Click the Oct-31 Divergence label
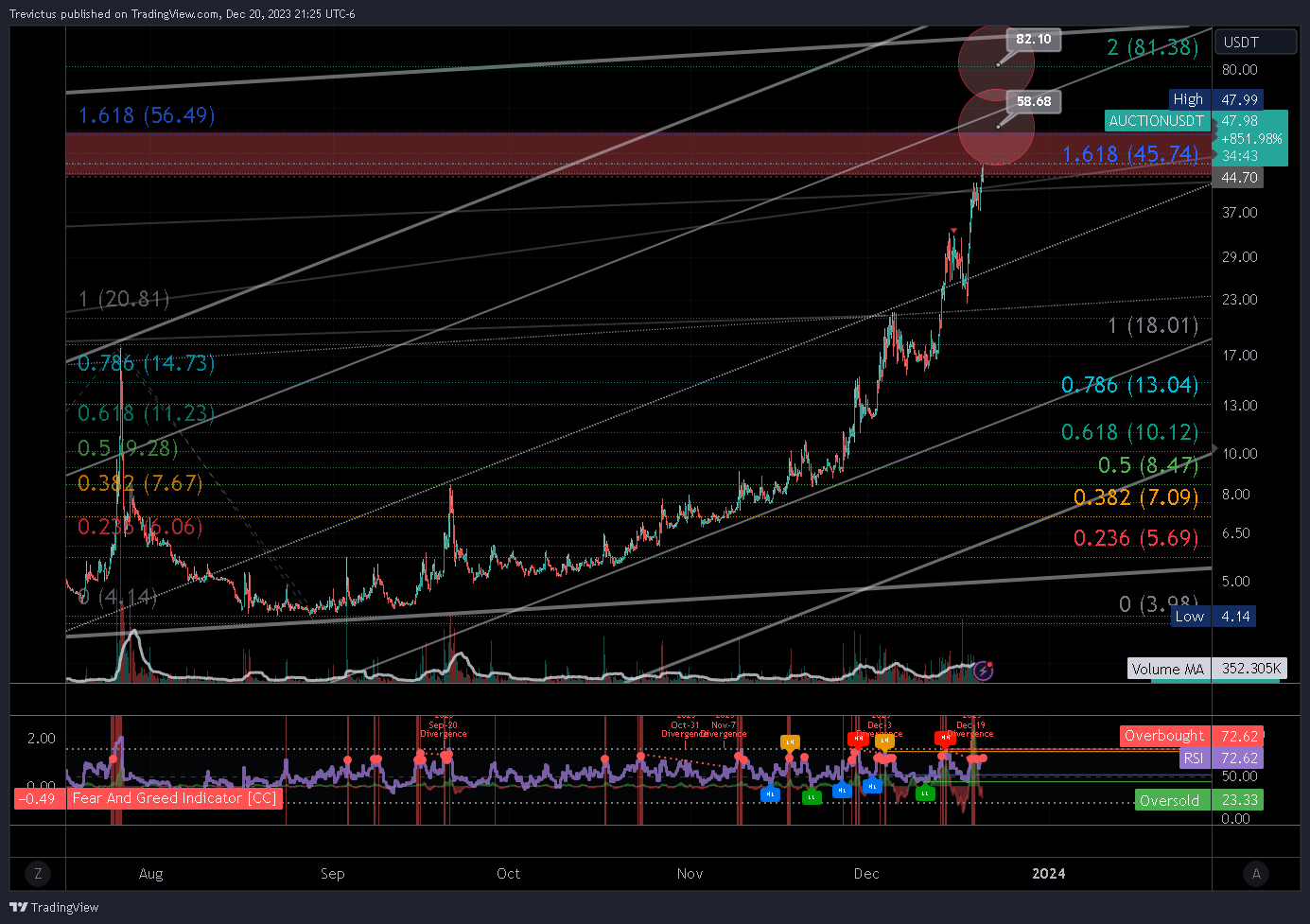The image size is (1310, 924). [x=685, y=729]
